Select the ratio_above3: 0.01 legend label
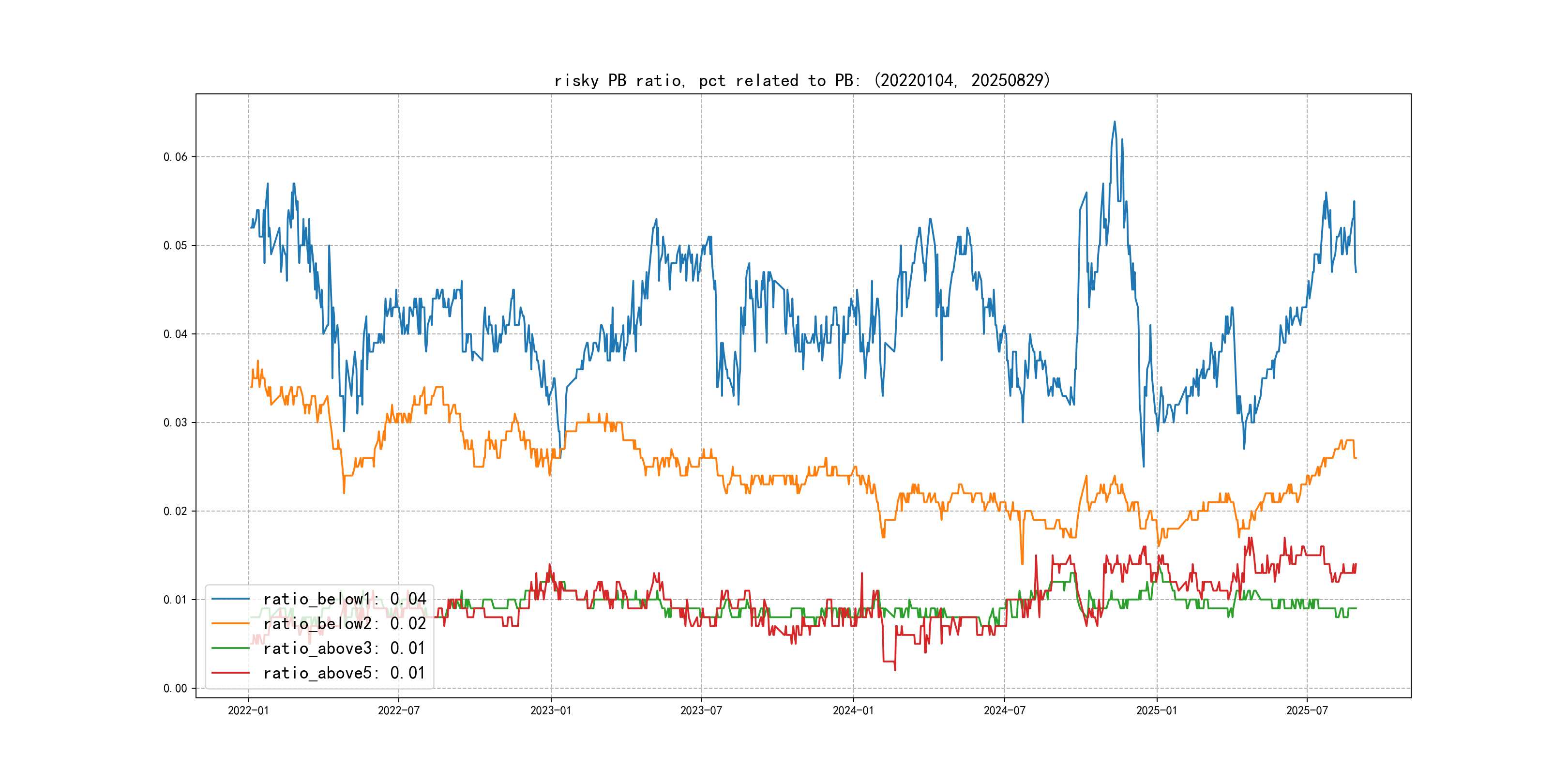Screen dimensions: 1568x784 point(345,648)
